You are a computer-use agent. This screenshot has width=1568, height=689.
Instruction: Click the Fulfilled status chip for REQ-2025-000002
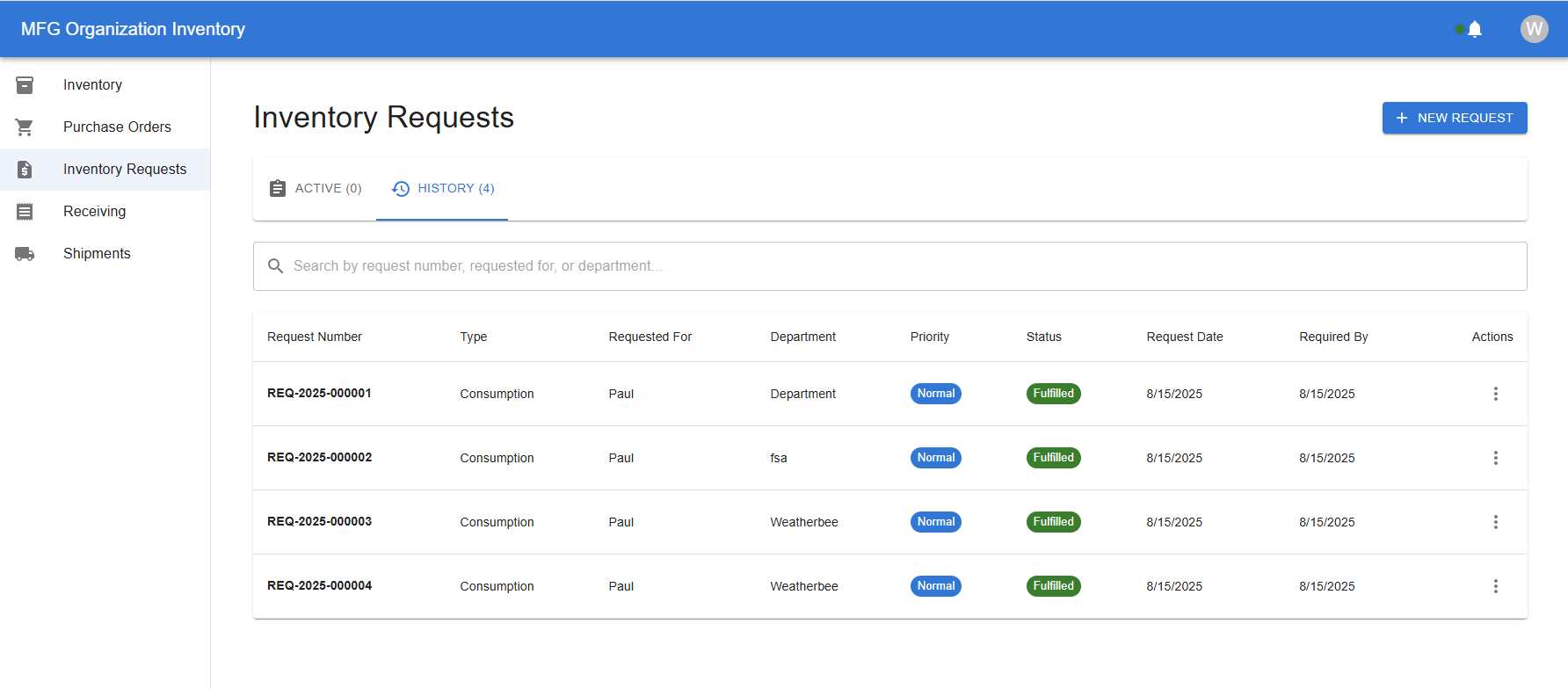point(1053,458)
